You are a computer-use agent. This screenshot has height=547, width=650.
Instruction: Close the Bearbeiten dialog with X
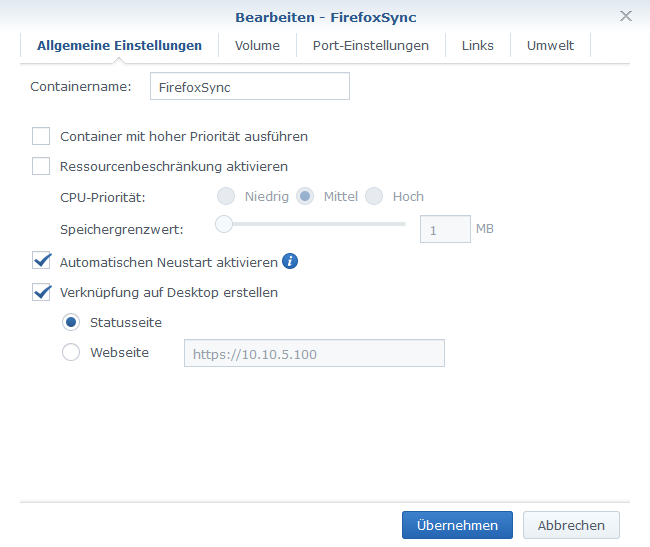coord(626,16)
